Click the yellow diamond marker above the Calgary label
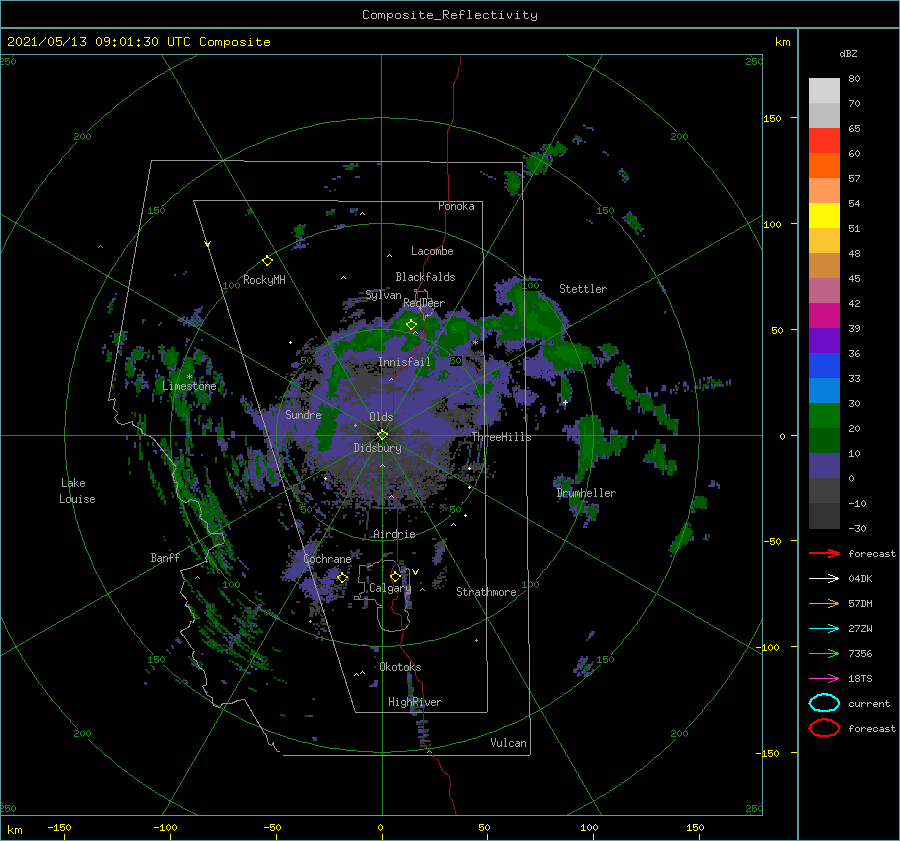Screen dimensions: 900x841 point(395,576)
